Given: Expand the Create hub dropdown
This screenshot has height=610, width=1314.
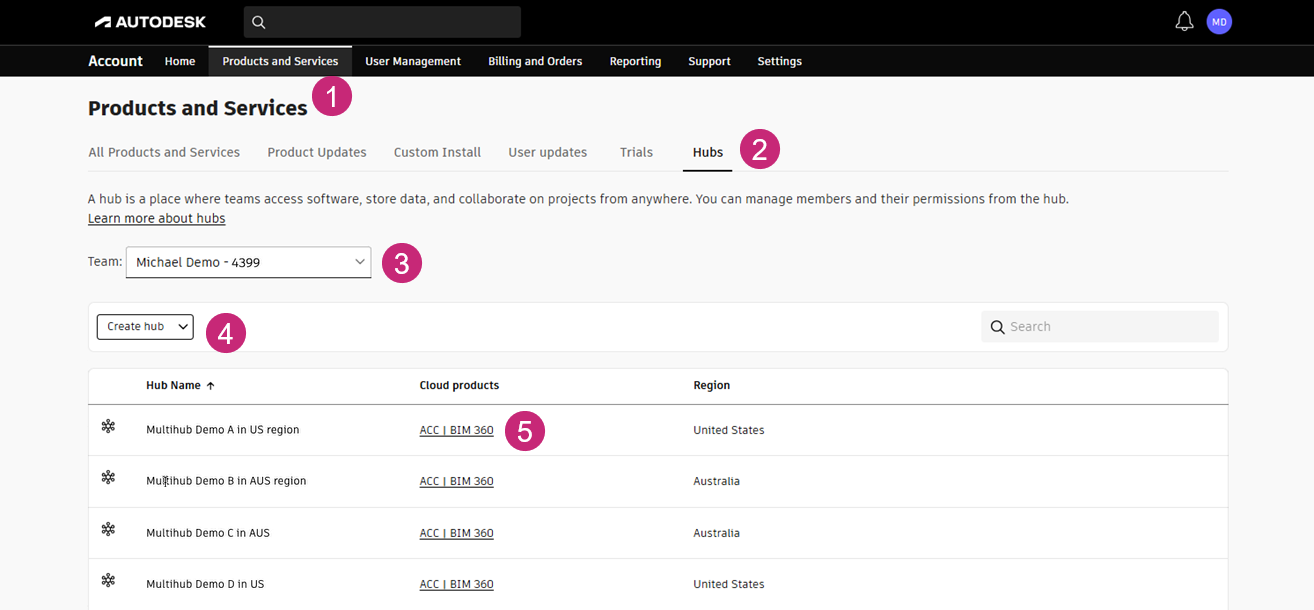Looking at the screenshot, I should (144, 326).
